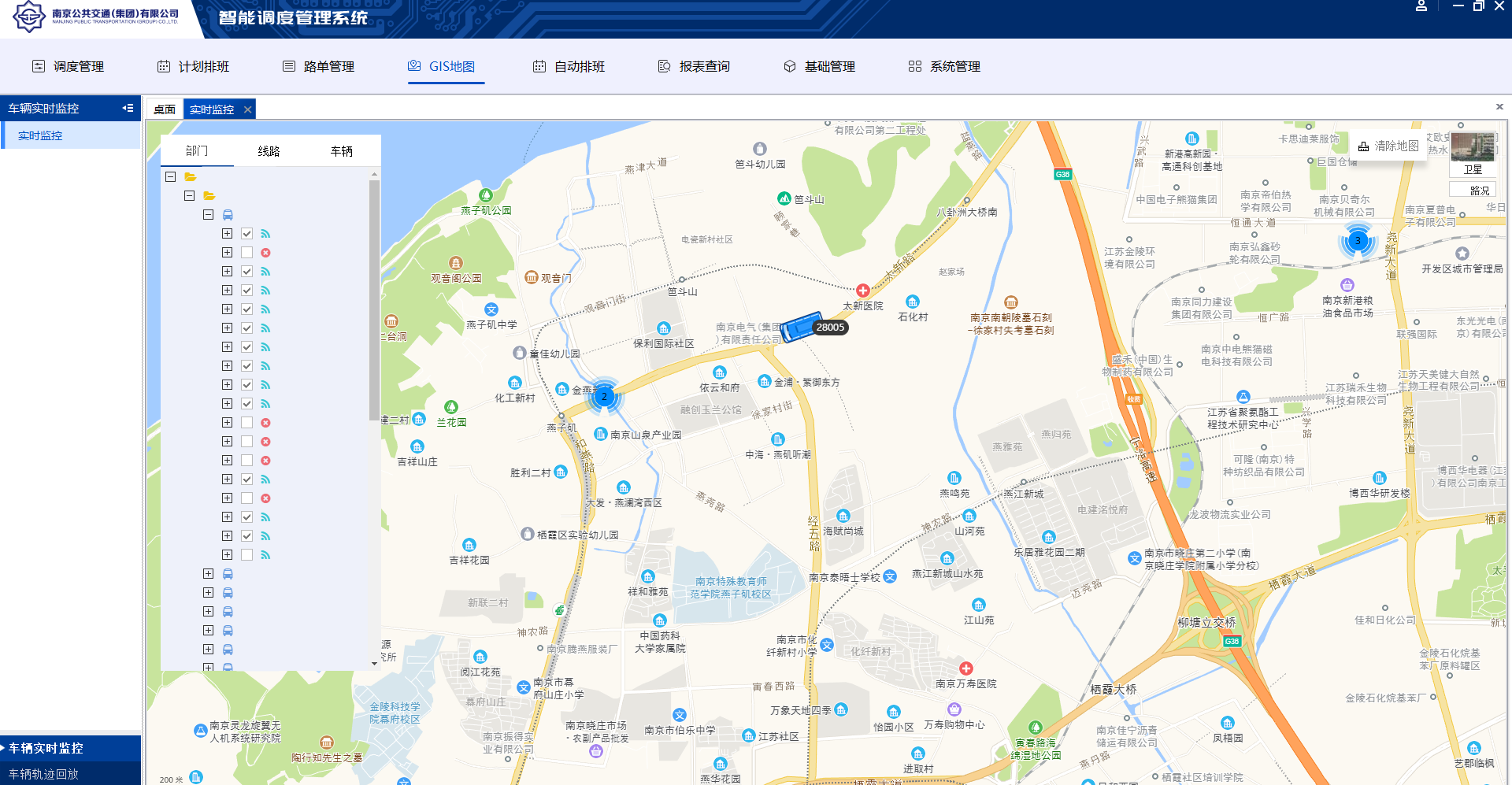Uncheck the last checked vehicle near the tree bottom
Screen dimensions: 1512x785
click(x=246, y=535)
